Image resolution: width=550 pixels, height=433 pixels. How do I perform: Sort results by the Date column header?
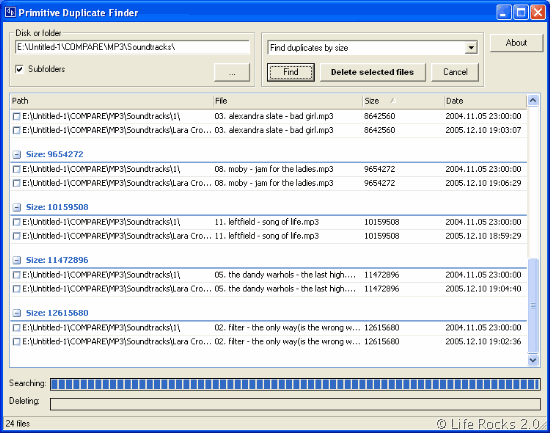(x=485, y=101)
